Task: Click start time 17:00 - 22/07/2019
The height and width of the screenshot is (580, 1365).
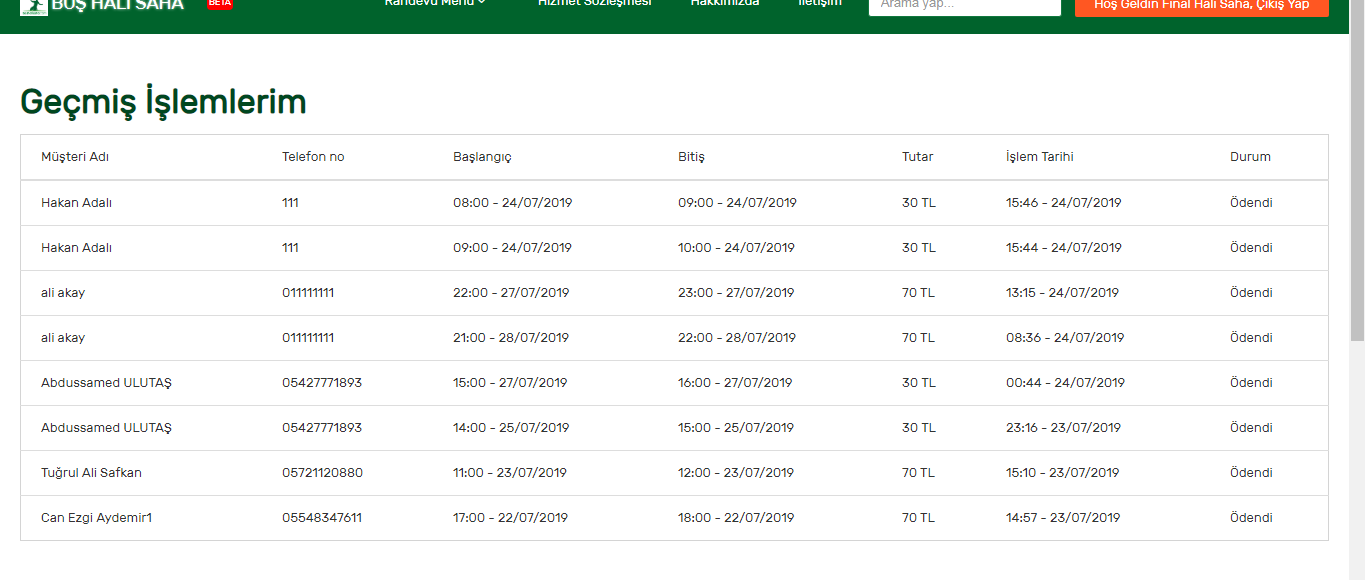Action: [510, 518]
